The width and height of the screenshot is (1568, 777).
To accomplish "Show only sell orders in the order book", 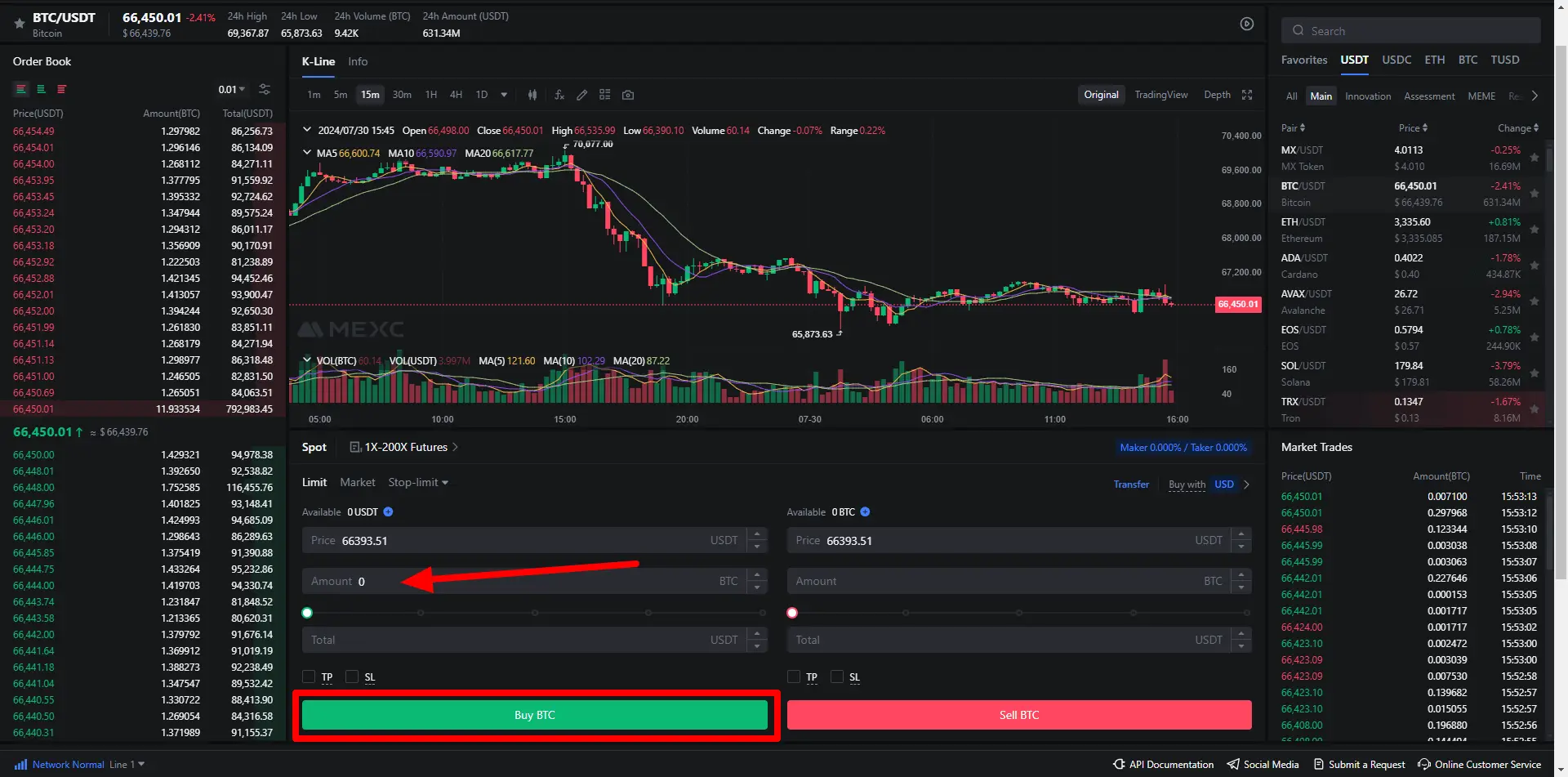I will point(61,89).
